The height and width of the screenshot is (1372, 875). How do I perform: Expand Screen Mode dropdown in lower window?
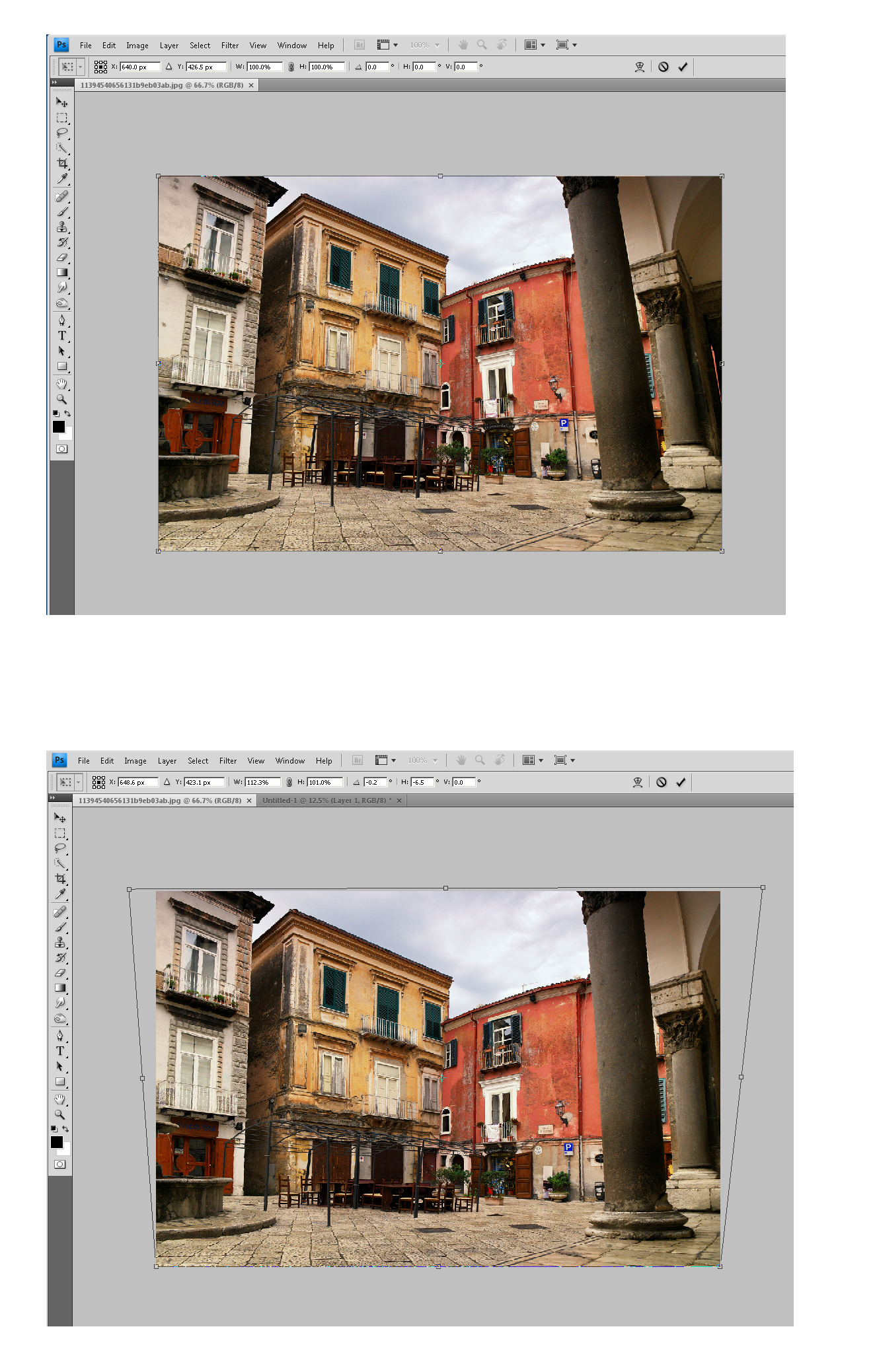564,760
